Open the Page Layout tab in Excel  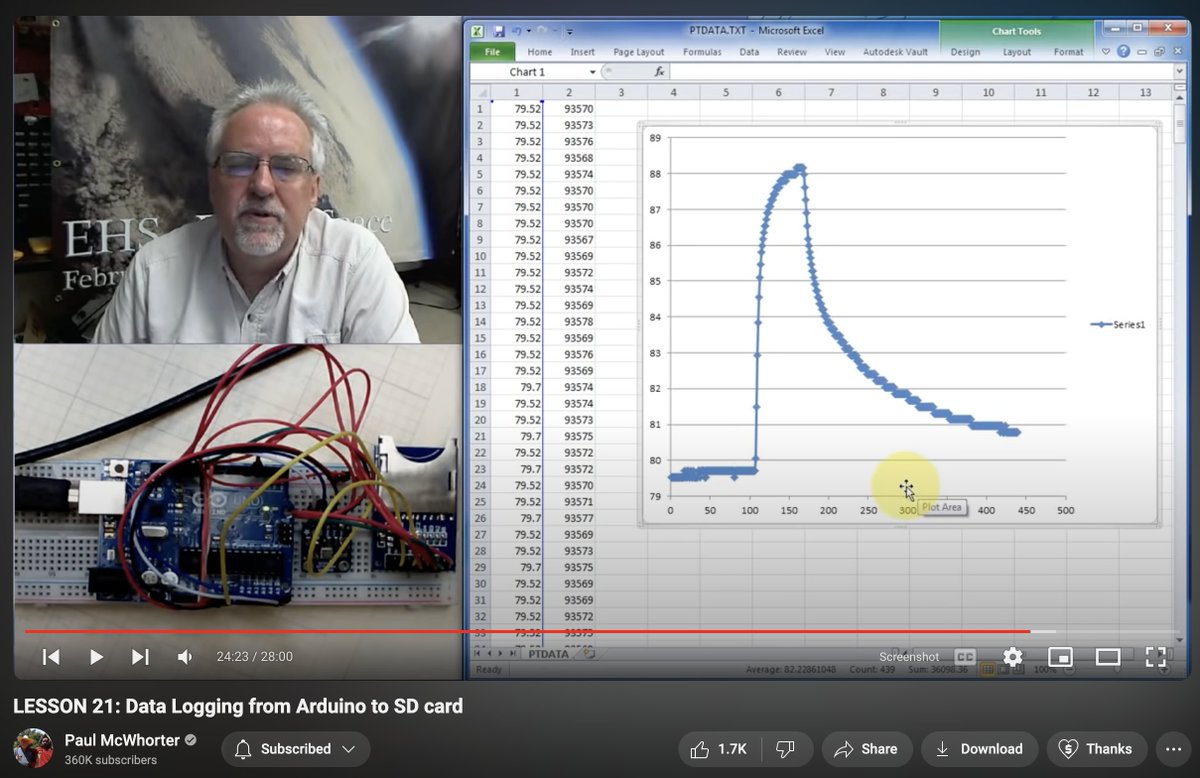[639, 52]
